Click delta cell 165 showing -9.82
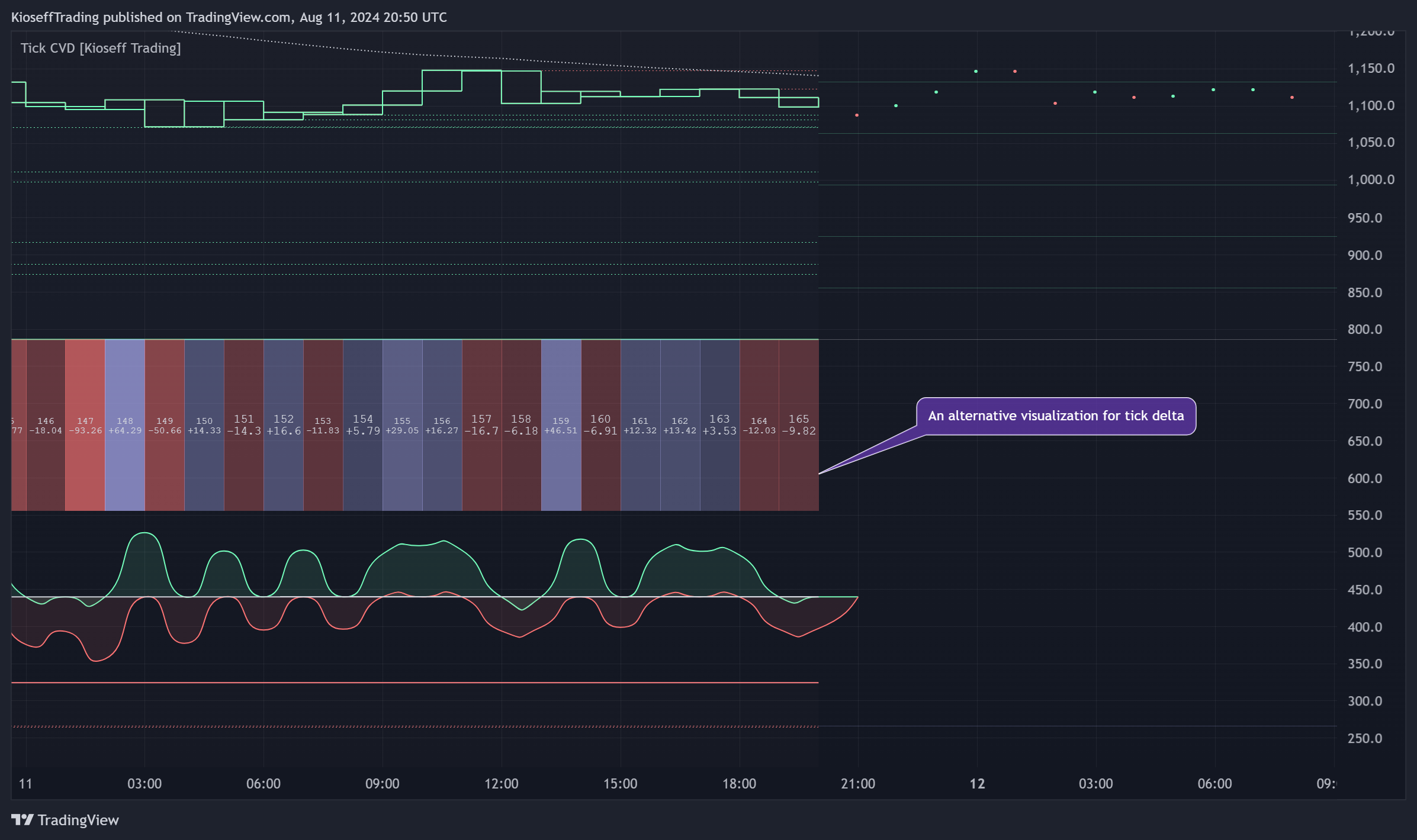 [x=799, y=425]
